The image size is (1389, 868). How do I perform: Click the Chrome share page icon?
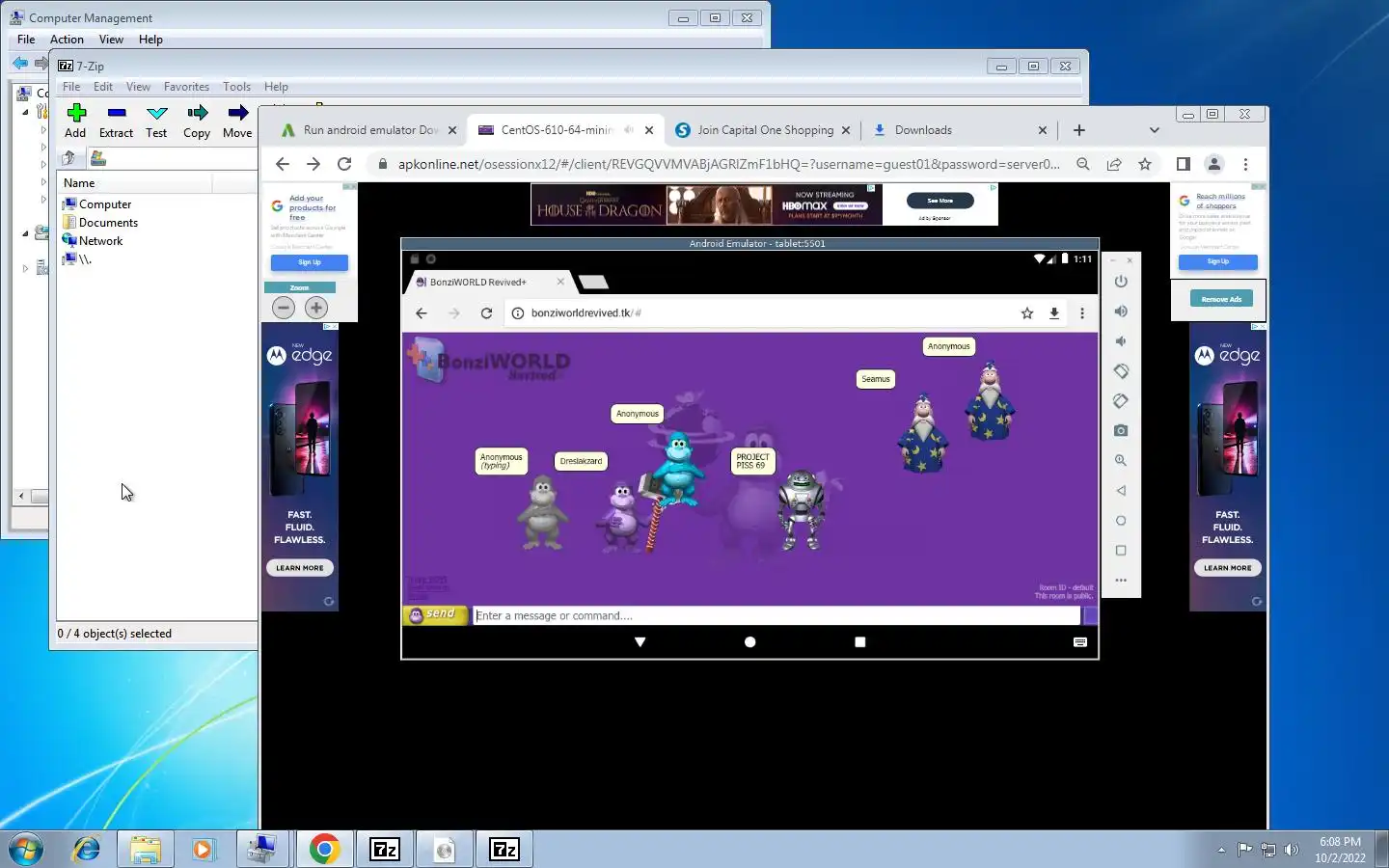pyautogui.click(x=1114, y=164)
